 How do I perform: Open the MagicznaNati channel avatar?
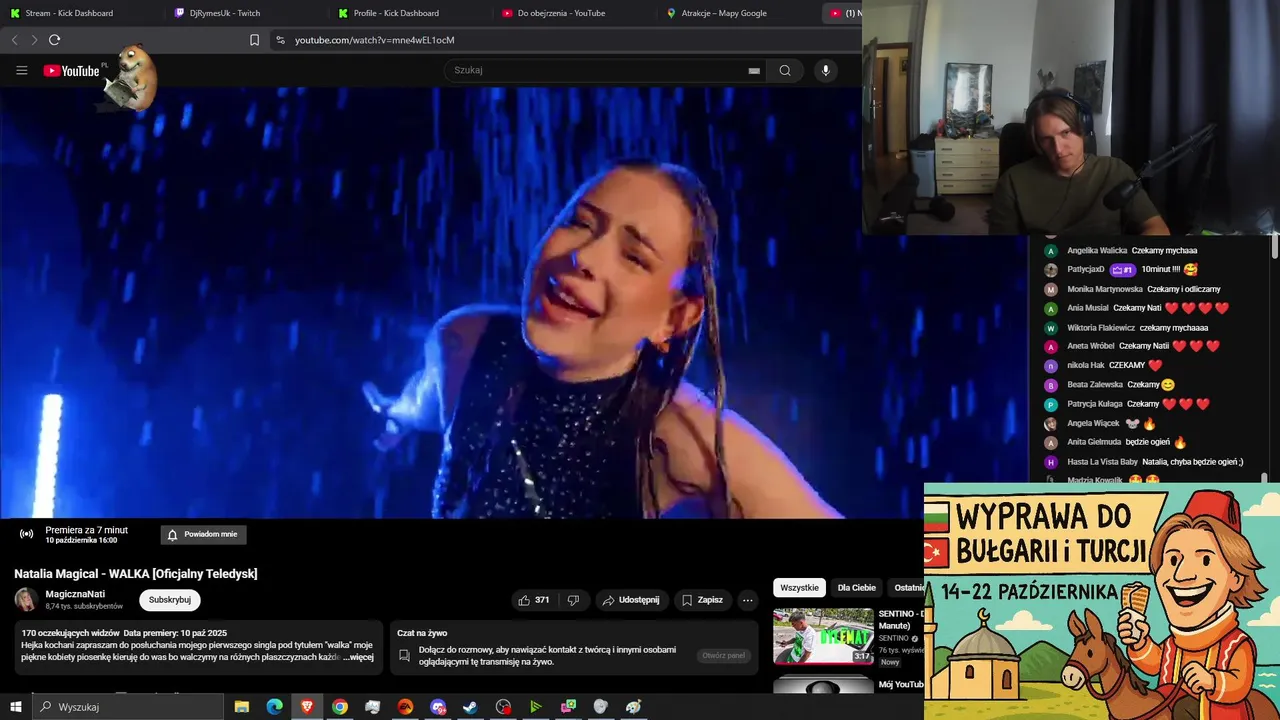[26, 600]
